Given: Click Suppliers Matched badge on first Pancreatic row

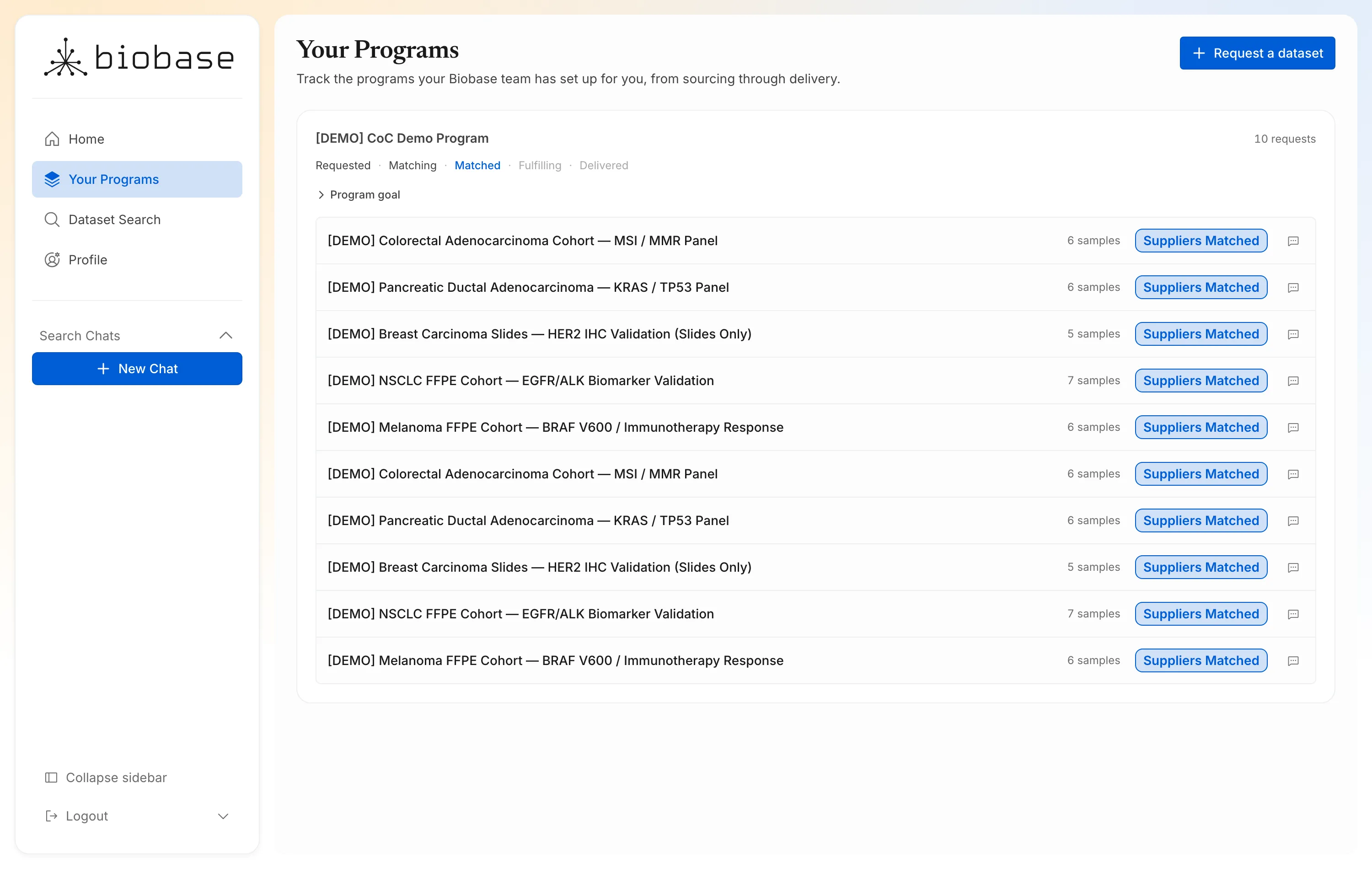Looking at the screenshot, I should (x=1200, y=287).
